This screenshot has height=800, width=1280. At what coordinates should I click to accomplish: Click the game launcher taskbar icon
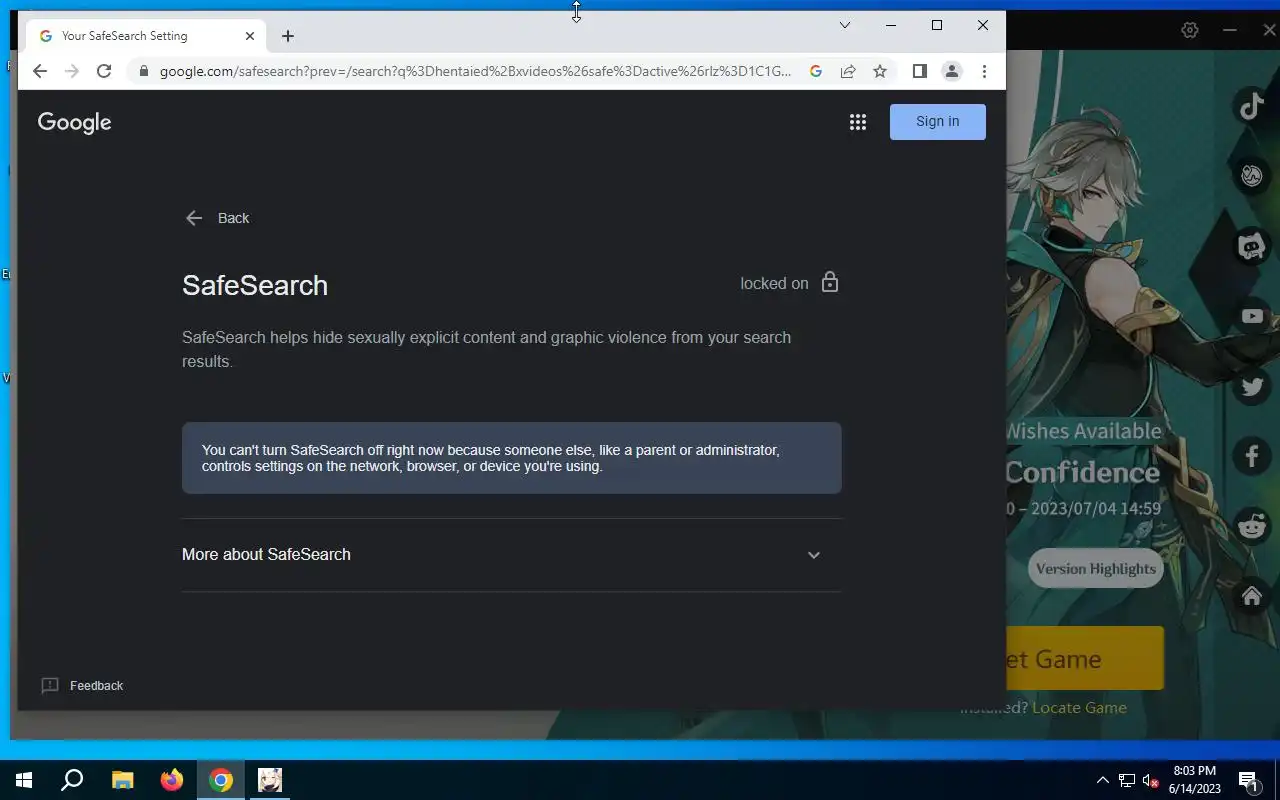click(270, 780)
